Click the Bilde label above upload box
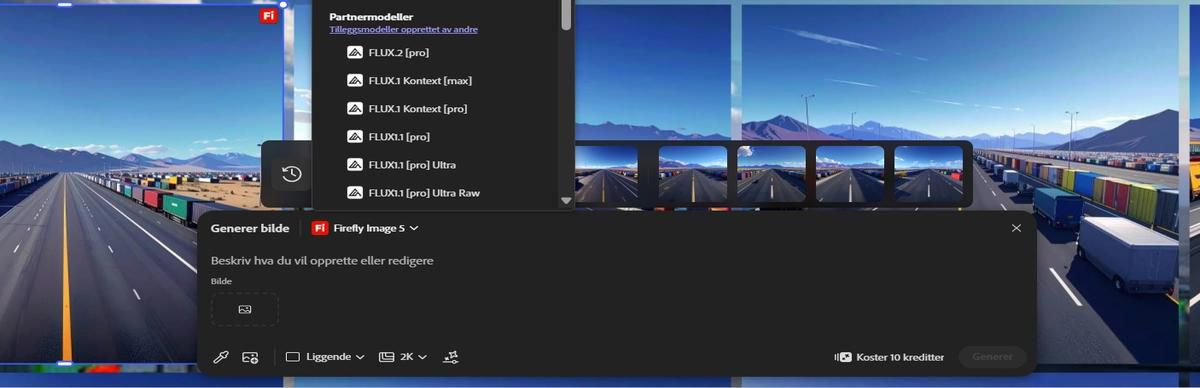This screenshot has height=388, width=1200. 221,282
